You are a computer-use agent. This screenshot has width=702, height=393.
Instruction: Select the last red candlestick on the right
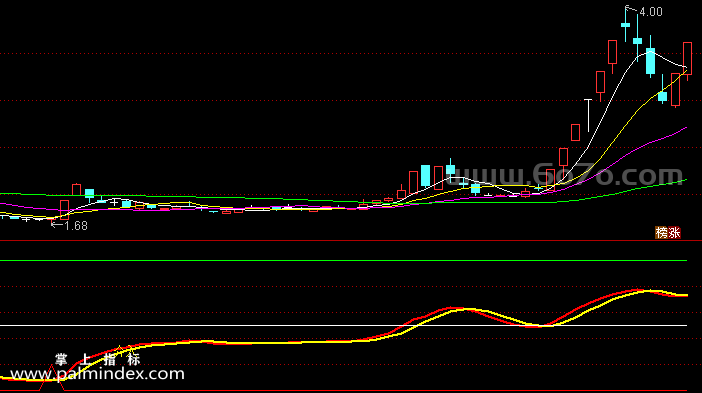[x=687, y=59]
